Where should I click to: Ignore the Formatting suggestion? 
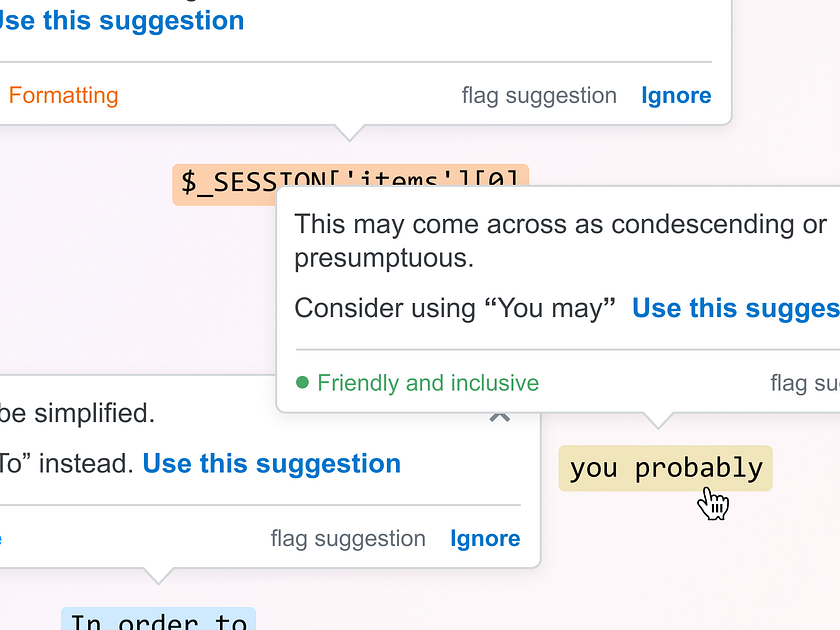click(x=676, y=96)
